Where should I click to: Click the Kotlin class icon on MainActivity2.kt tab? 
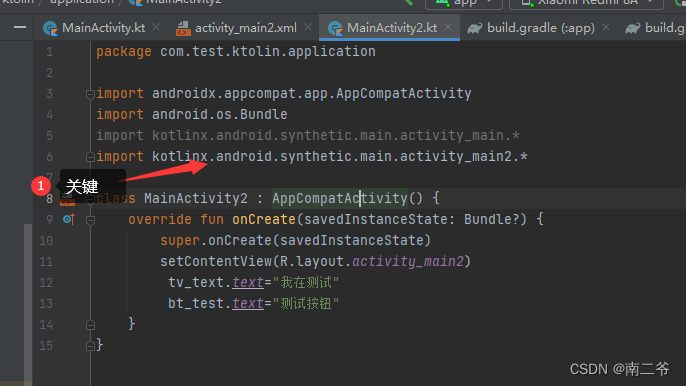click(x=335, y=28)
